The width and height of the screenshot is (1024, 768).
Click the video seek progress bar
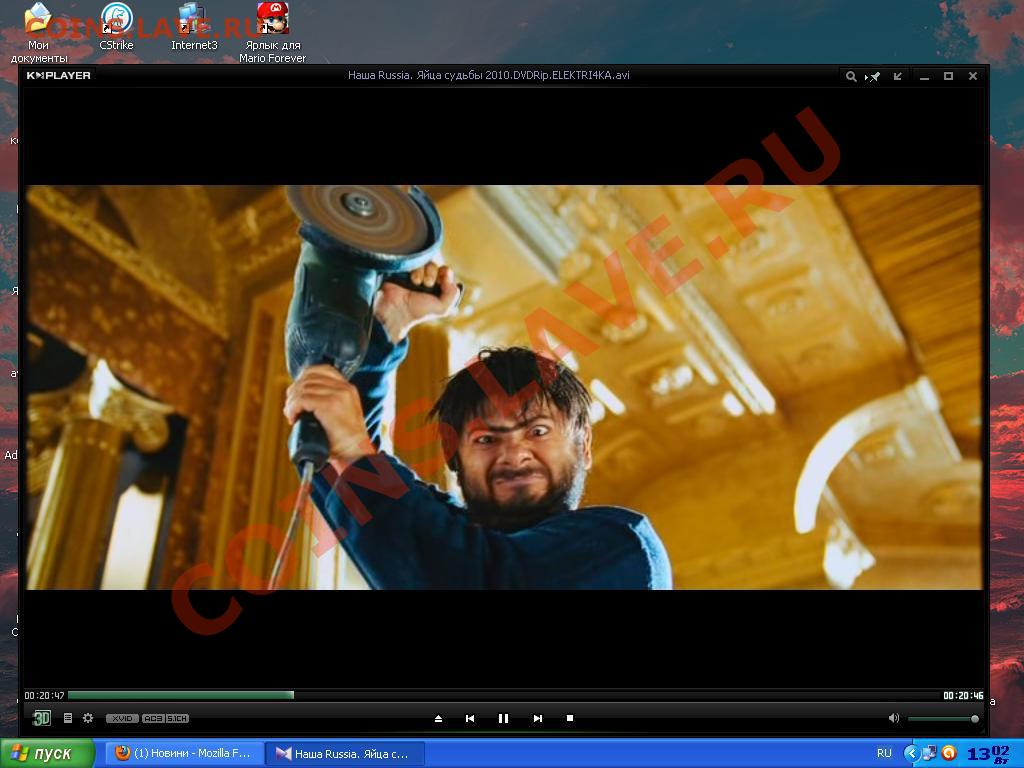[500, 695]
